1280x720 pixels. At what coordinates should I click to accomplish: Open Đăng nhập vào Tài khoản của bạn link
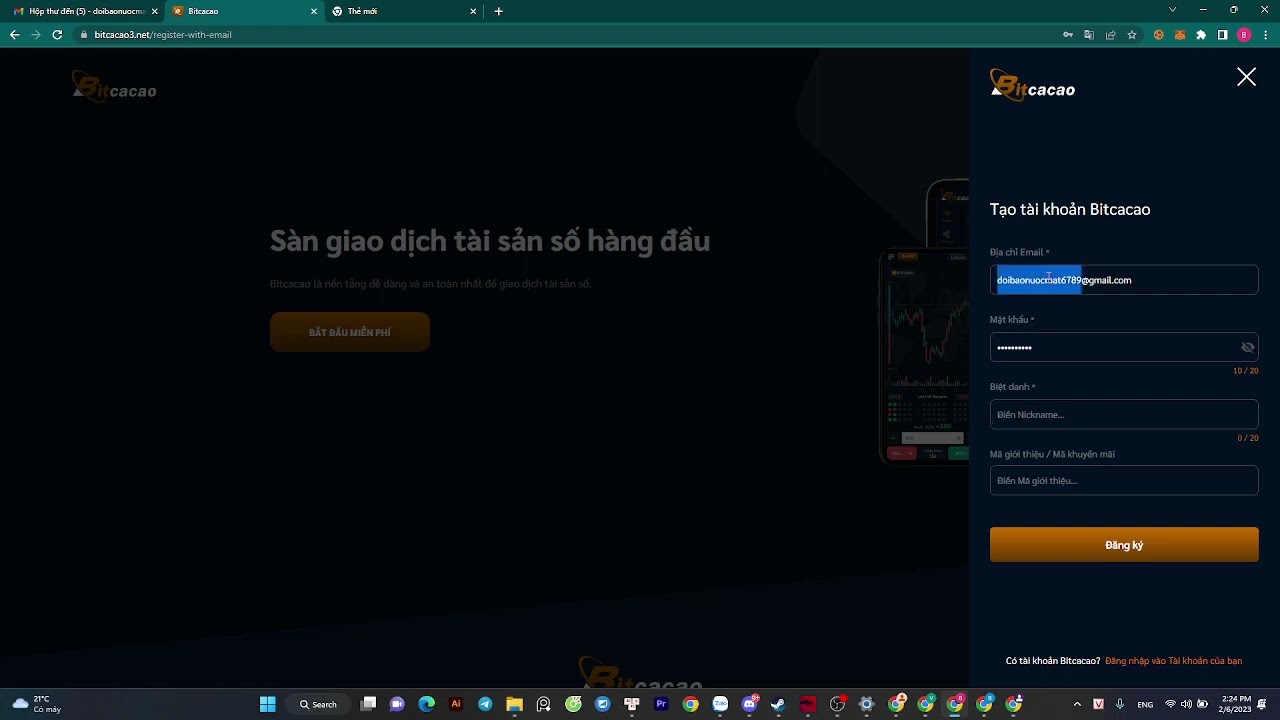[1173, 661]
